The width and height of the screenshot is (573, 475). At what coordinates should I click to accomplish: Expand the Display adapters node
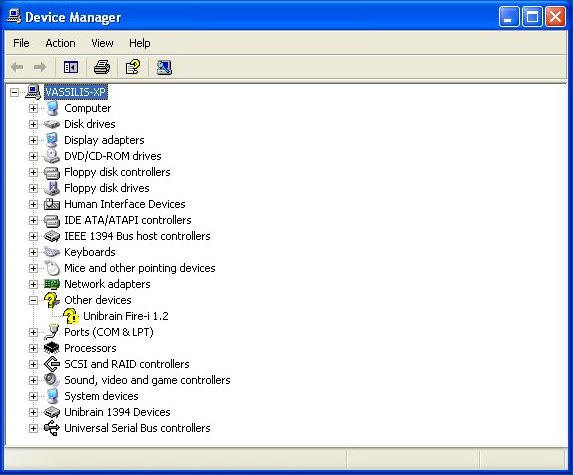coord(33,140)
